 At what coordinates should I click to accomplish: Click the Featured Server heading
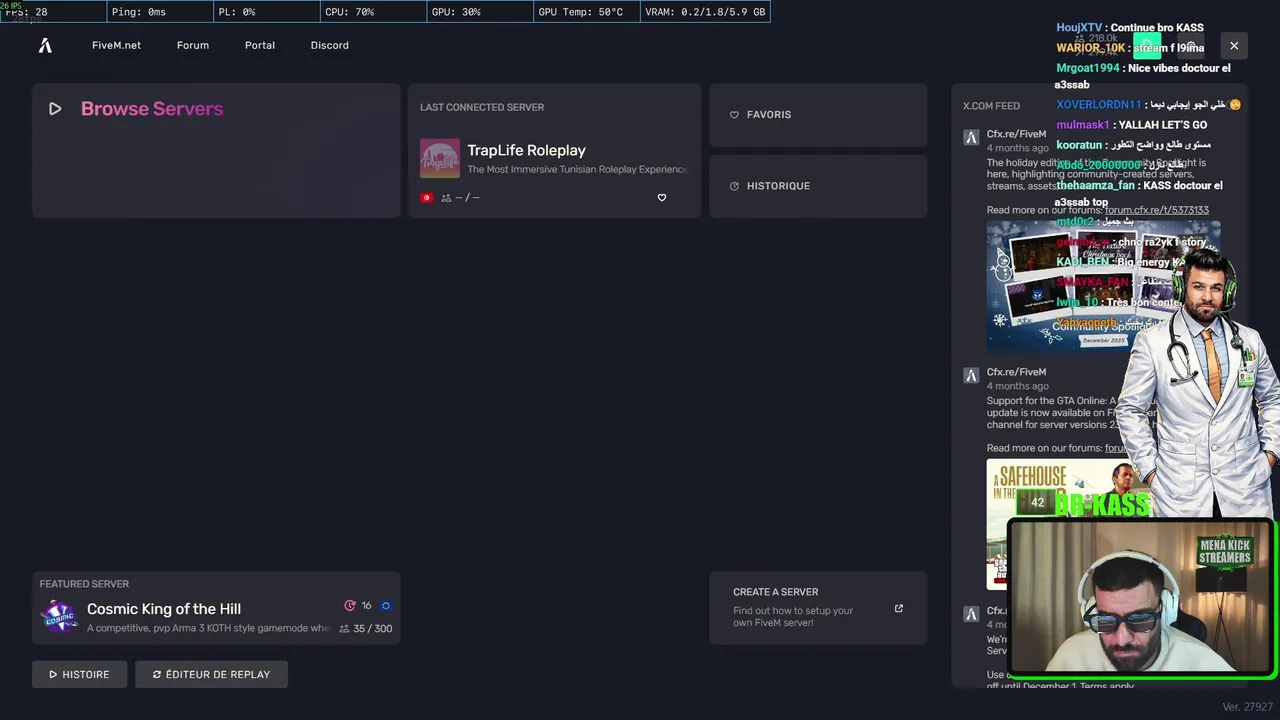coord(84,584)
